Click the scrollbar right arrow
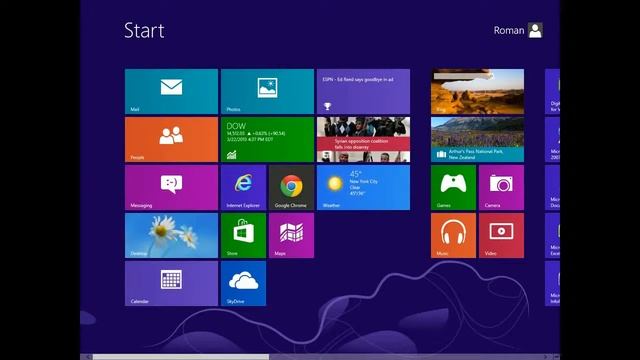This screenshot has width=640, height=360. (546, 357)
